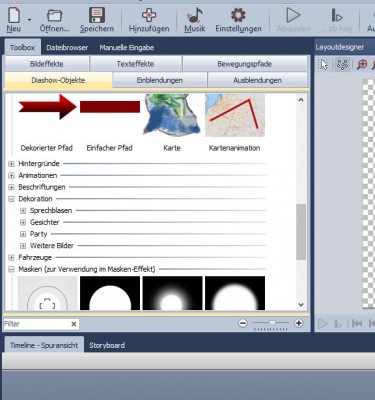Collapse the Dekoration tree section
Viewport: 375px width, 400px height.
pyautogui.click(x=11, y=199)
